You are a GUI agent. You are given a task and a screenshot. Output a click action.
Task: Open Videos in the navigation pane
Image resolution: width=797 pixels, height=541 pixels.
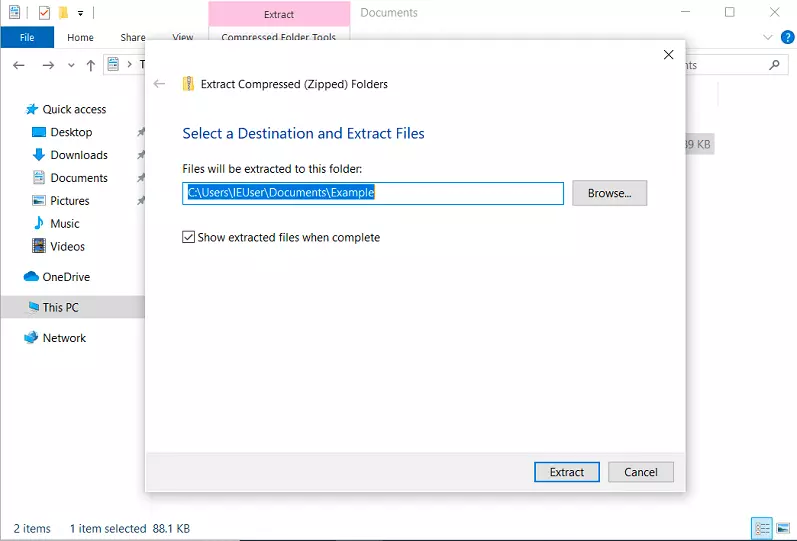(67, 247)
